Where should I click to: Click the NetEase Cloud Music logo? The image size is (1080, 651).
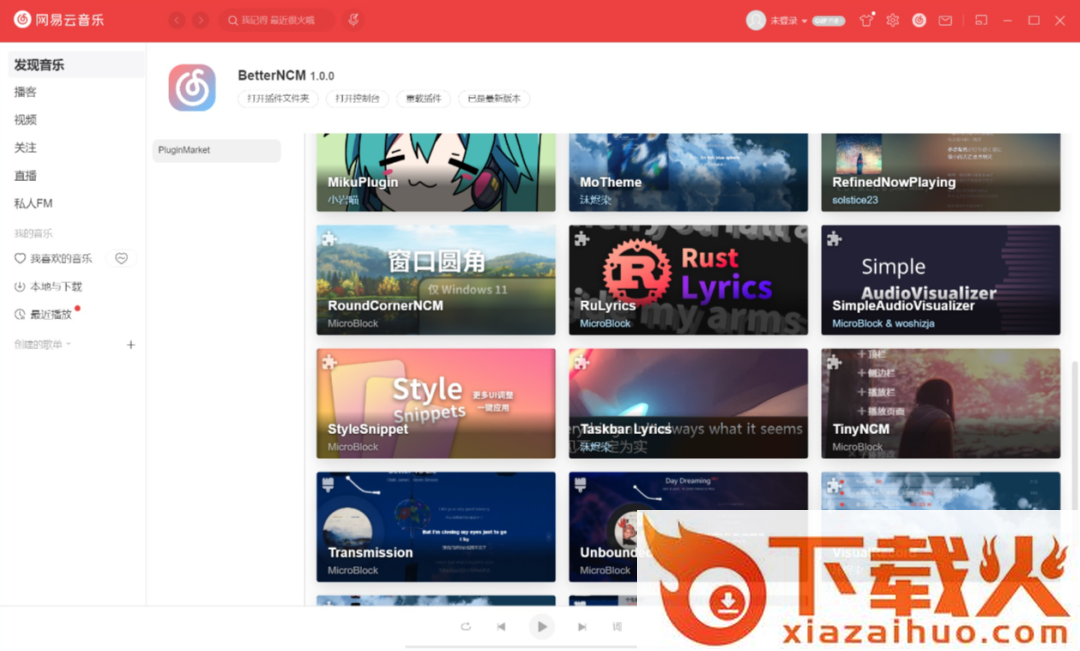coord(59,20)
